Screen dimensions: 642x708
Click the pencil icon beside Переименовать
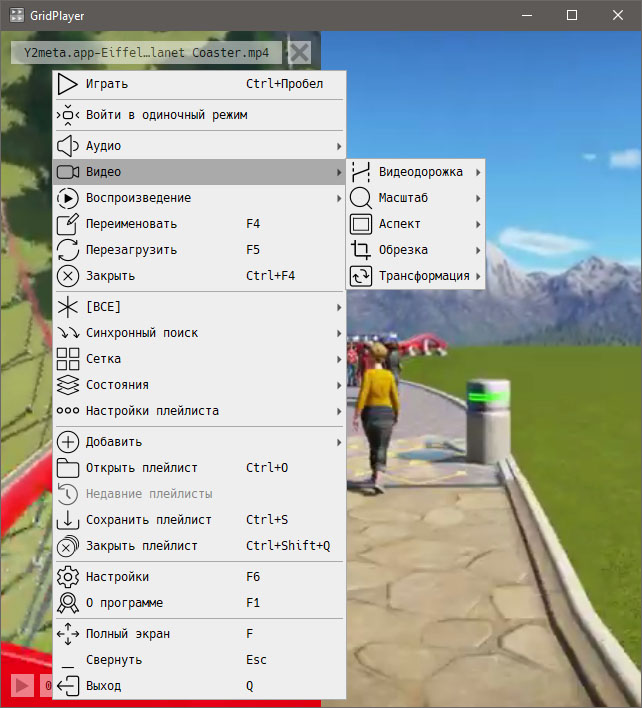tap(68, 224)
